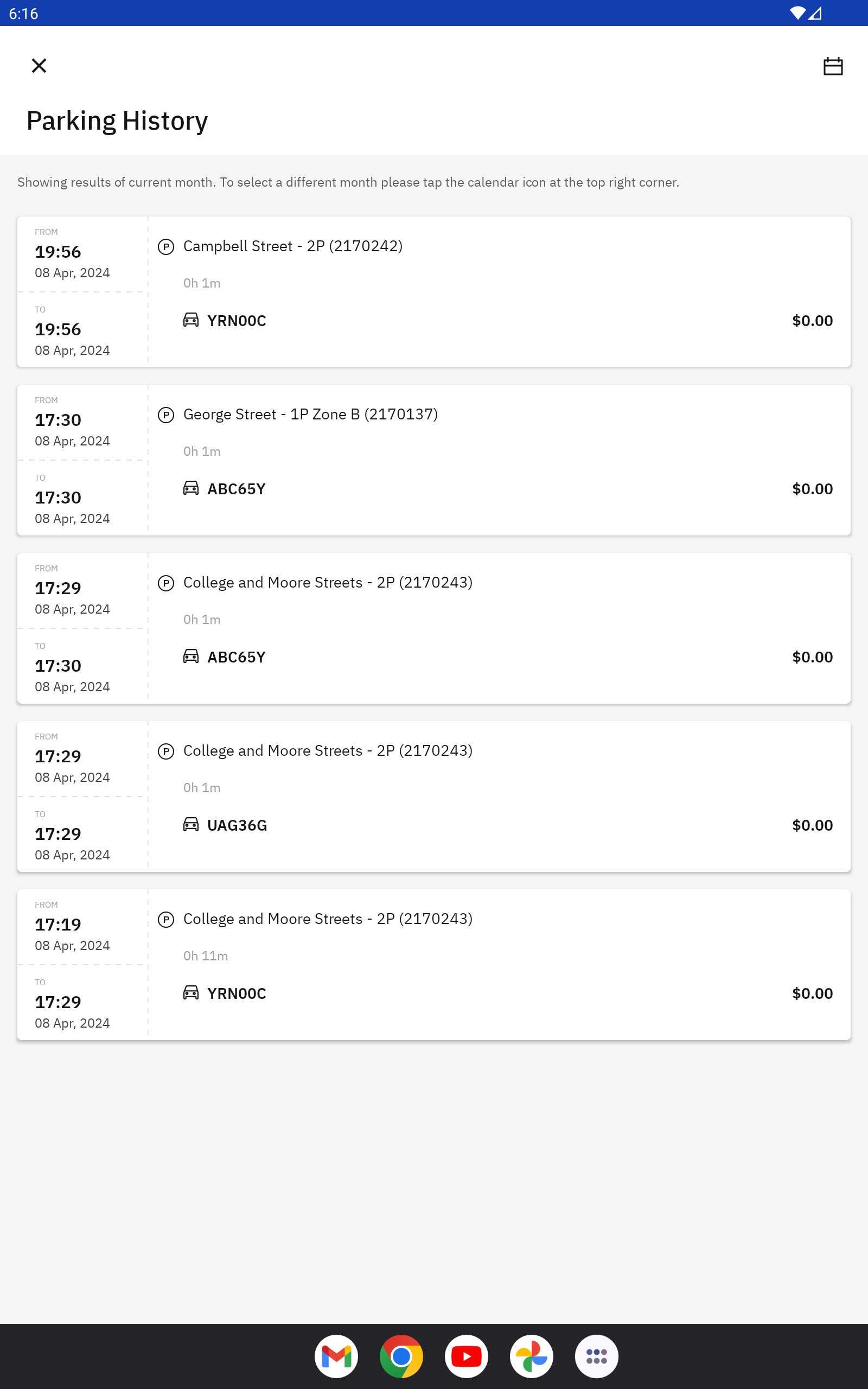Tap the 19:56 FROM time
Image resolution: width=868 pixels, height=1389 pixels.
click(x=58, y=252)
